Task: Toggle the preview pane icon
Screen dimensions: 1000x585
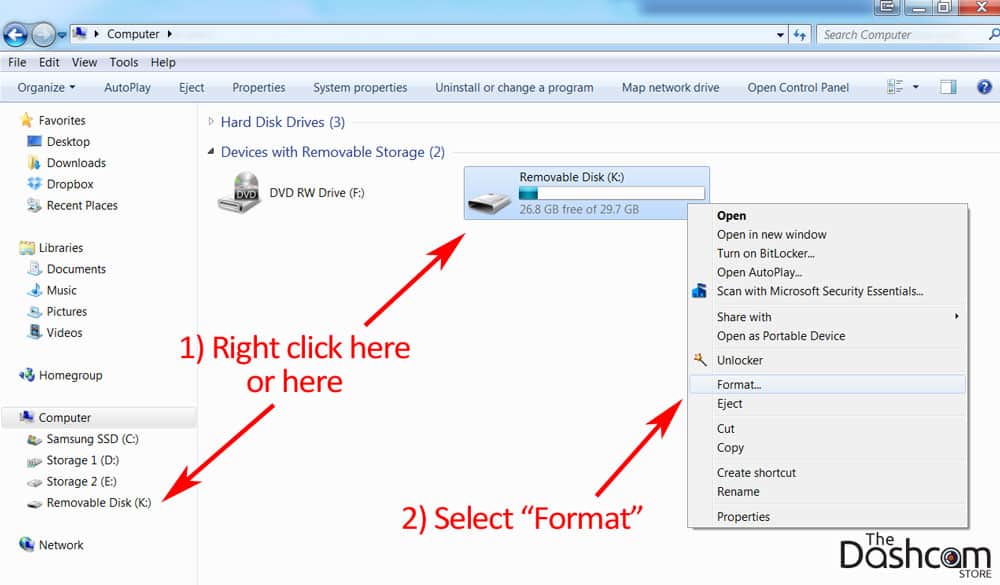Action: click(x=948, y=87)
